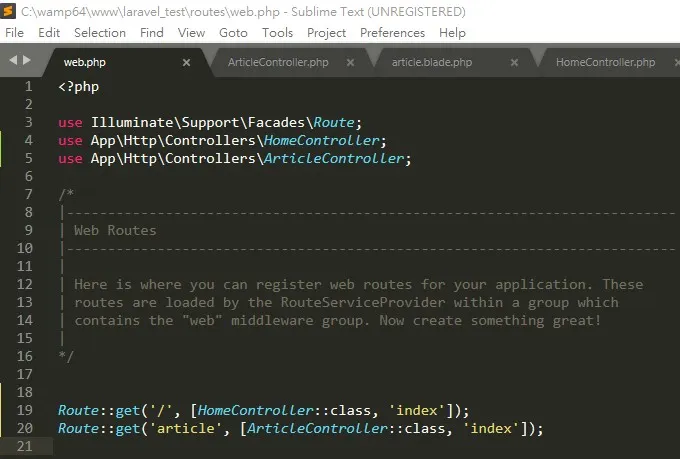The image size is (680, 459).
Task: Click the '/' route string on line 19
Action: click(160, 410)
